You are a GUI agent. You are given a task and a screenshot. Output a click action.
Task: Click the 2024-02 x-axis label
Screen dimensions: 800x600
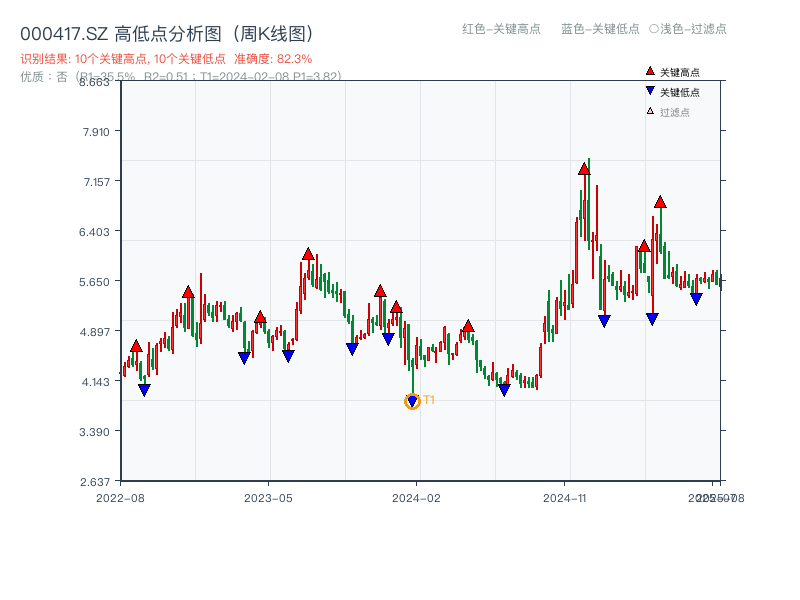(416, 498)
